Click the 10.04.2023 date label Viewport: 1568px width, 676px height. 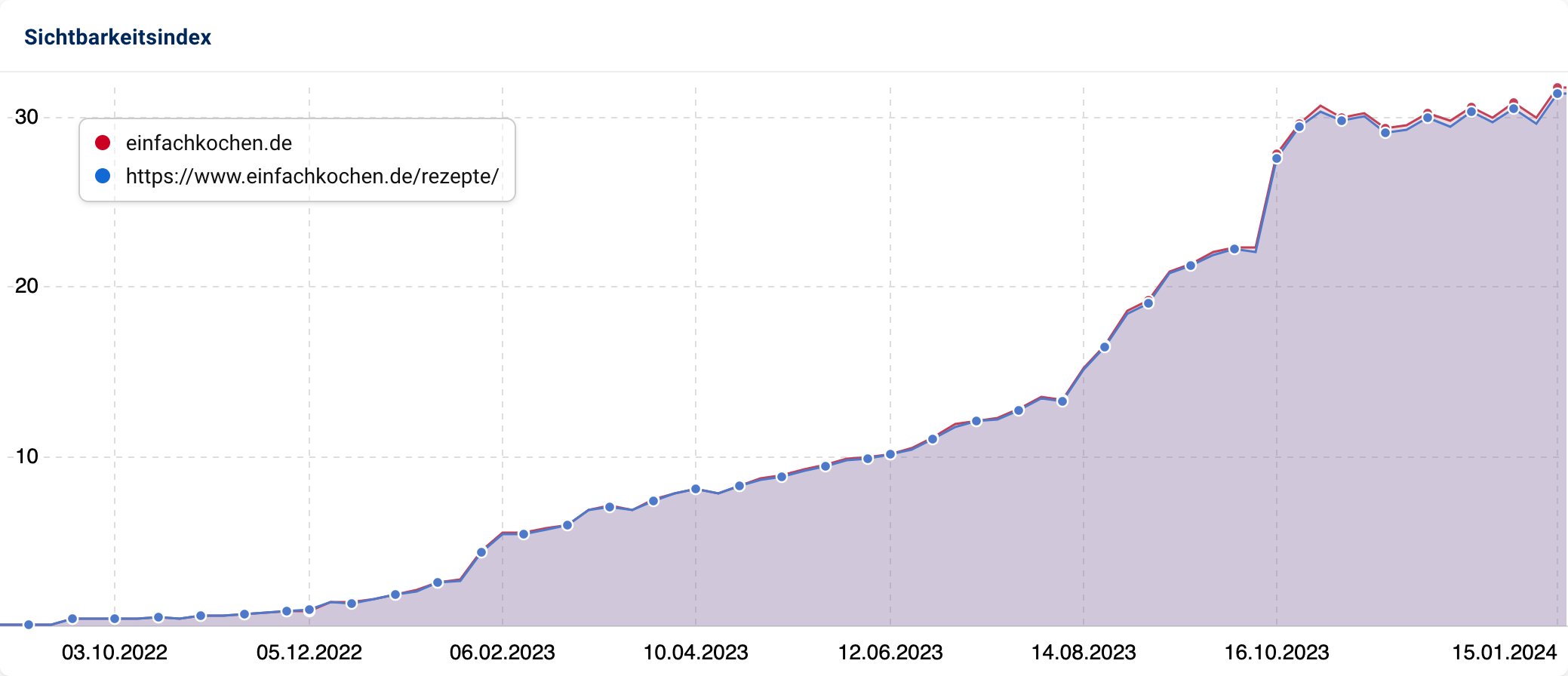[696, 653]
